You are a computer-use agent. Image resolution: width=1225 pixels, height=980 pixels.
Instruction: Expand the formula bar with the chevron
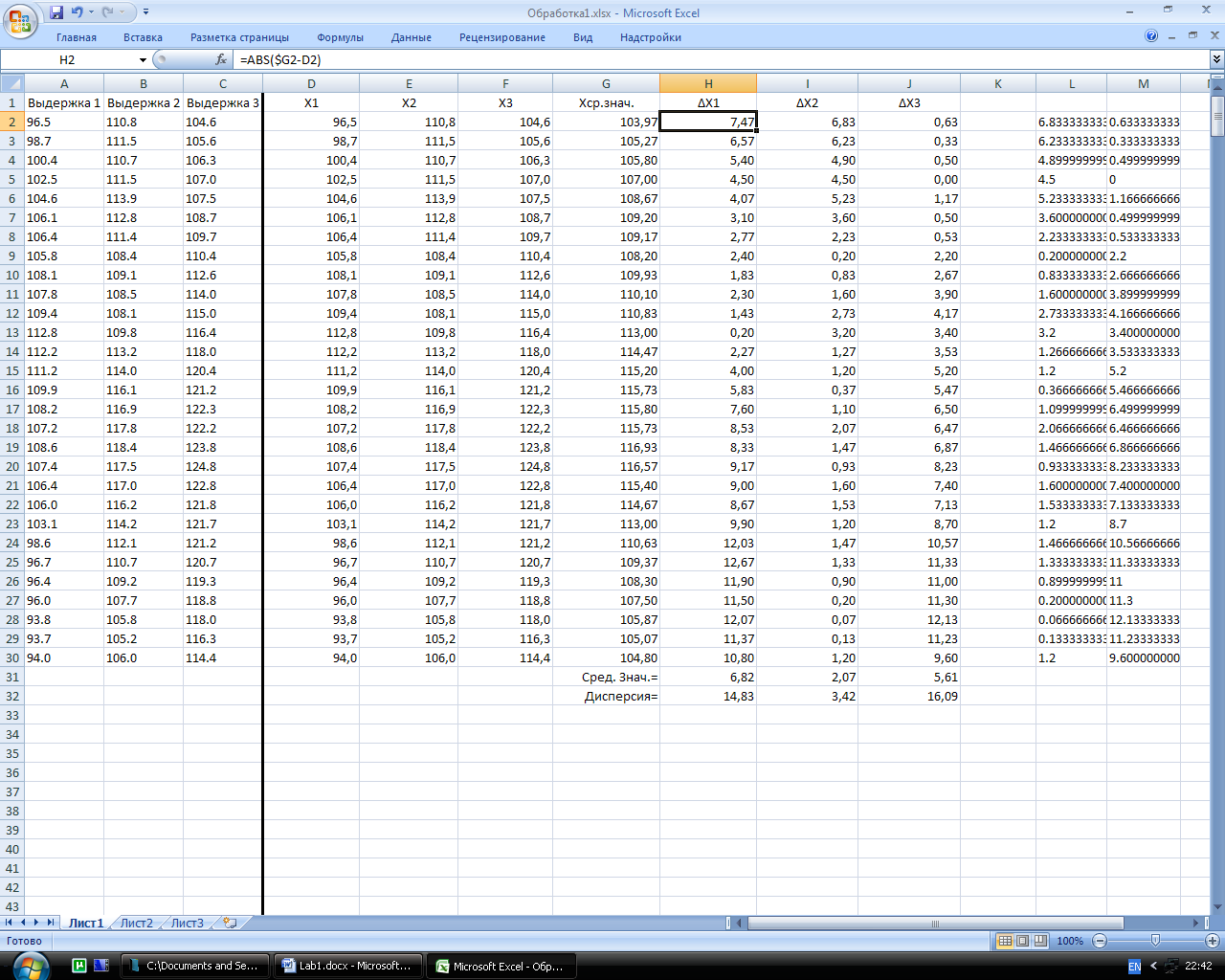1216,59
